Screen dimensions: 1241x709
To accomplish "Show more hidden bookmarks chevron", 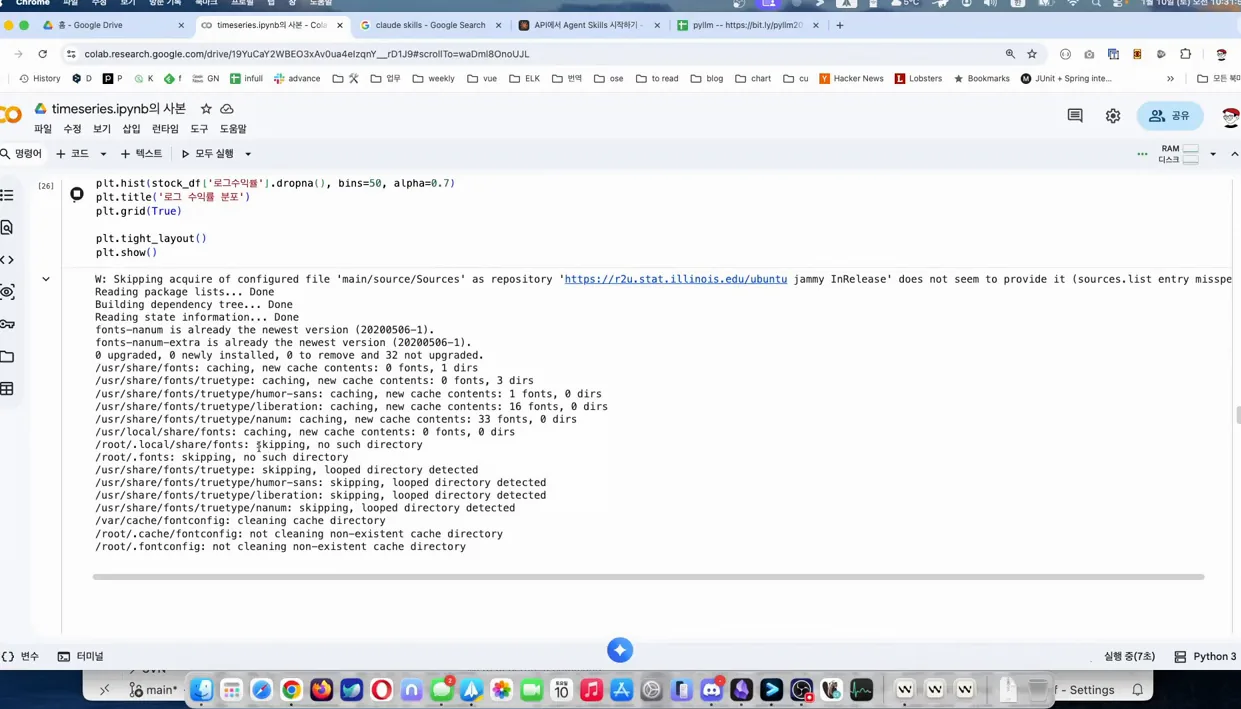I will [x=1170, y=78].
